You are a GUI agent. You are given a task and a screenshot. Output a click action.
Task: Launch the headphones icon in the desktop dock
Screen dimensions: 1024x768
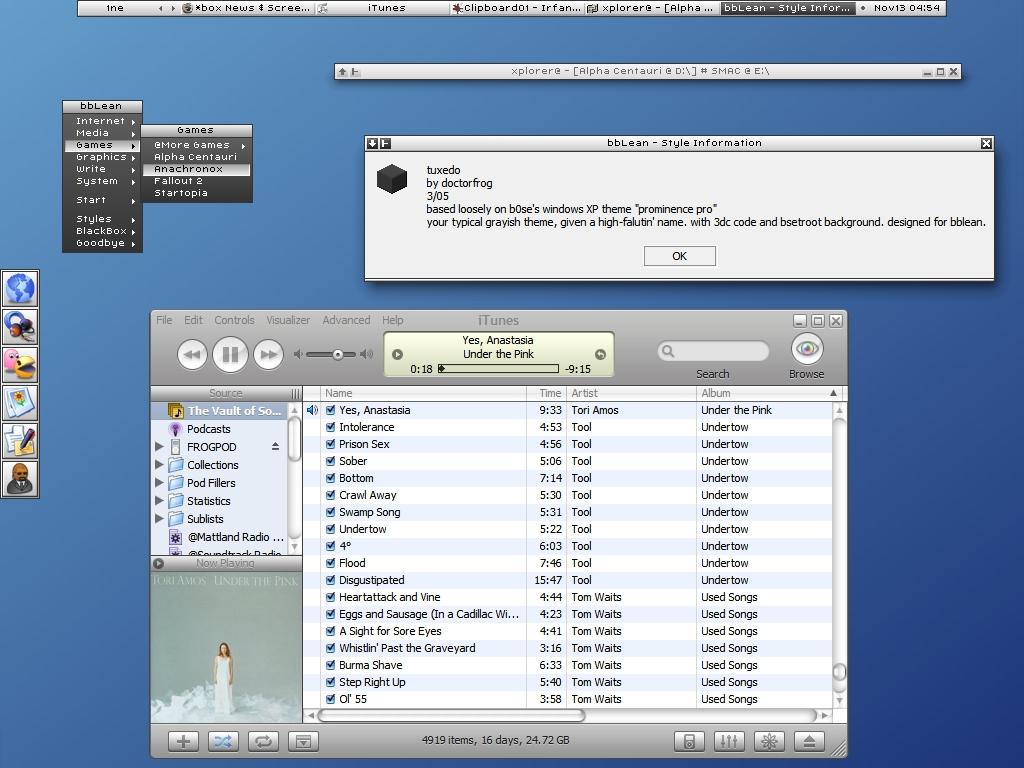click(x=20, y=327)
